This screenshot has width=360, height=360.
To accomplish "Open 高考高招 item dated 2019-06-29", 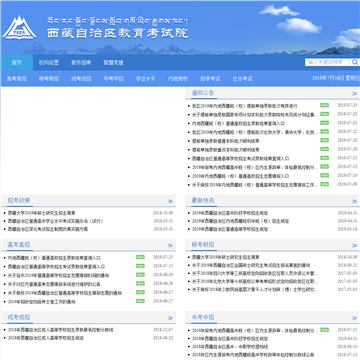I will coord(54,284).
